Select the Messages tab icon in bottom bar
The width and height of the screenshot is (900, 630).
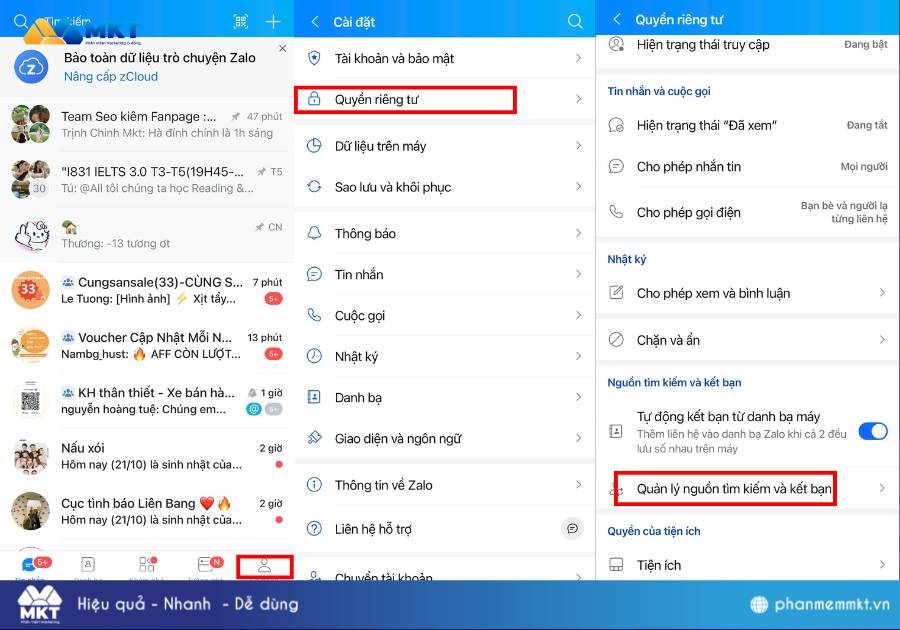(29, 565)
